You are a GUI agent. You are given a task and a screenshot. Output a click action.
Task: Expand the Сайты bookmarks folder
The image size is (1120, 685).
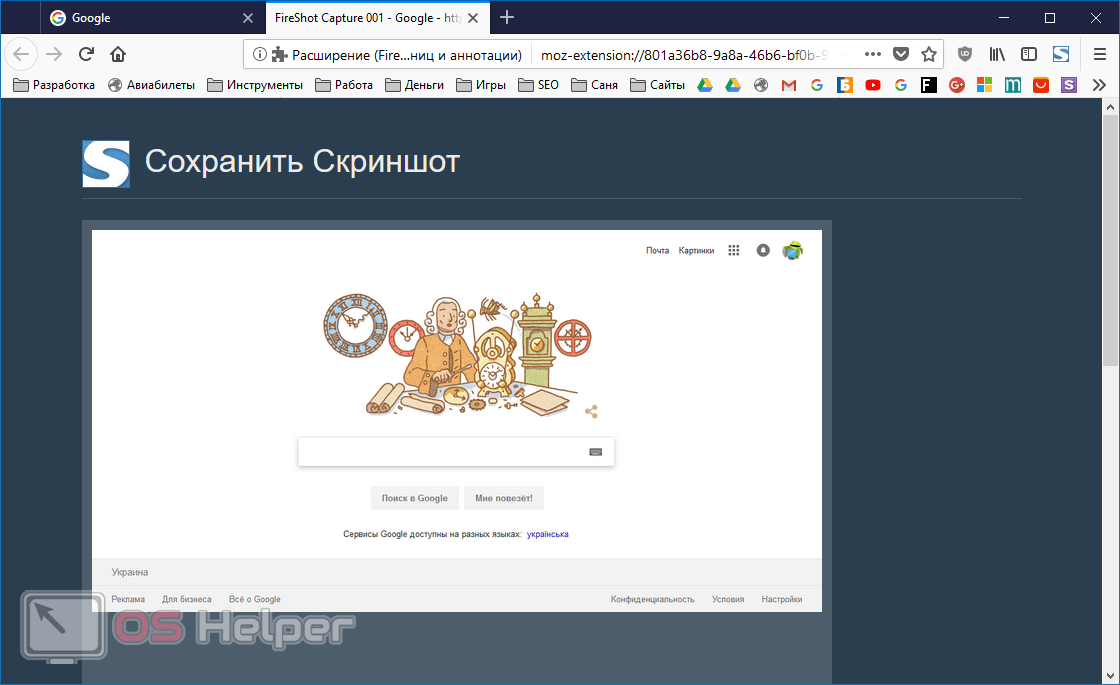[657, 85]
